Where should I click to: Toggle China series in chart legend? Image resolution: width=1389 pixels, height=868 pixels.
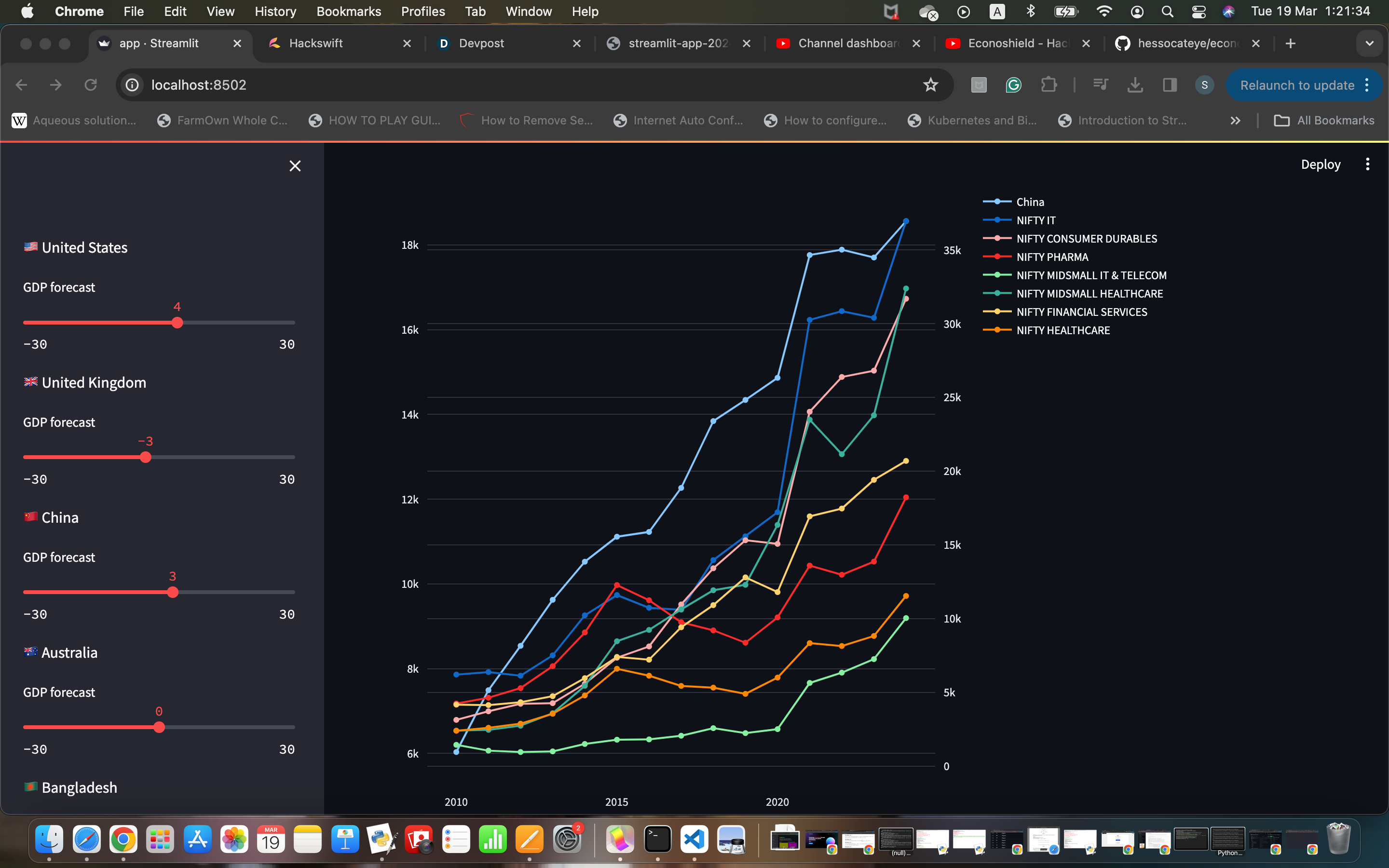(1030, 202)
